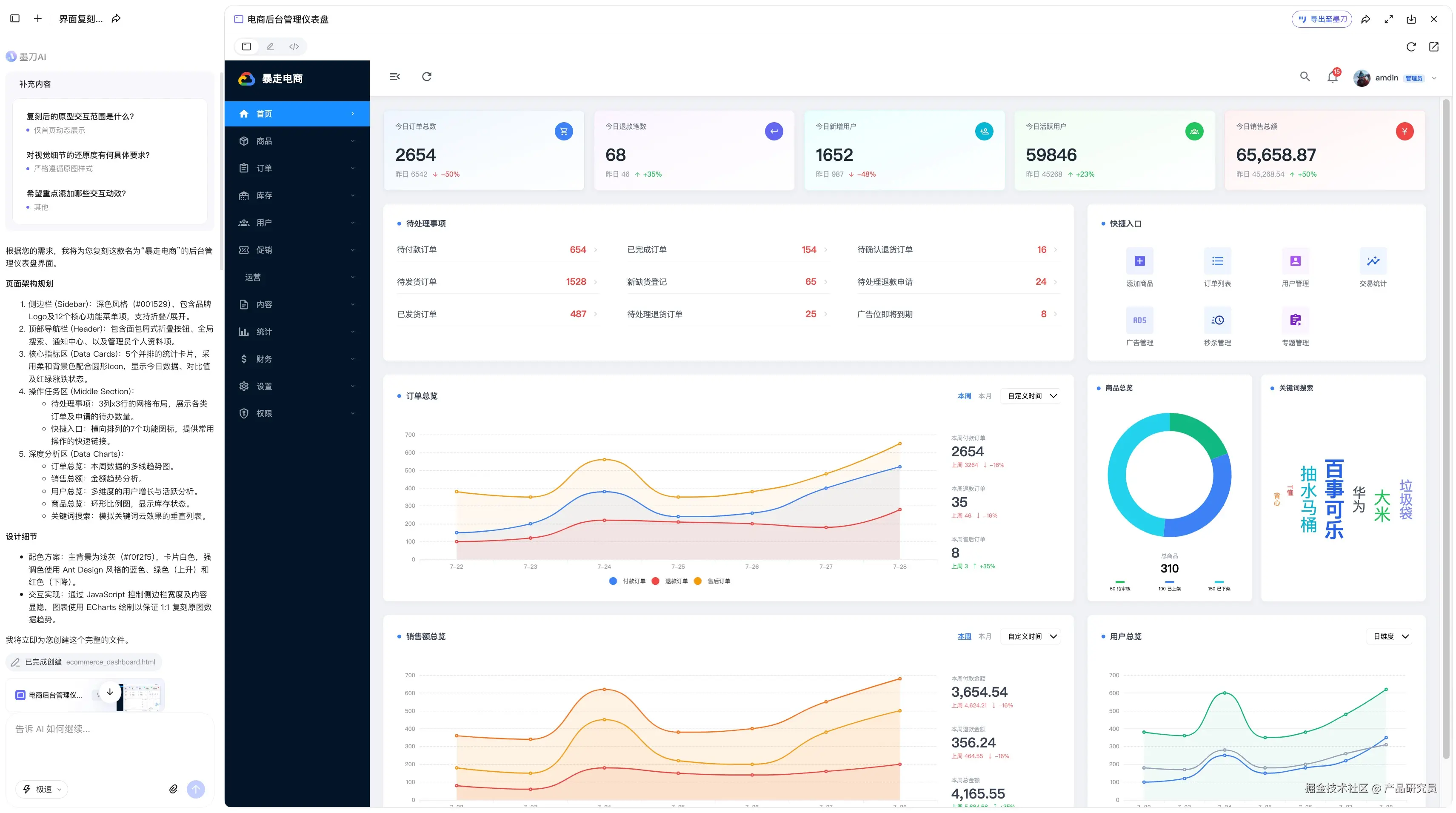Image resolution: width=1456 pixels, height=813 pixels.
Task: Open the 极速 mode dropdown
Action: (43, 789)
